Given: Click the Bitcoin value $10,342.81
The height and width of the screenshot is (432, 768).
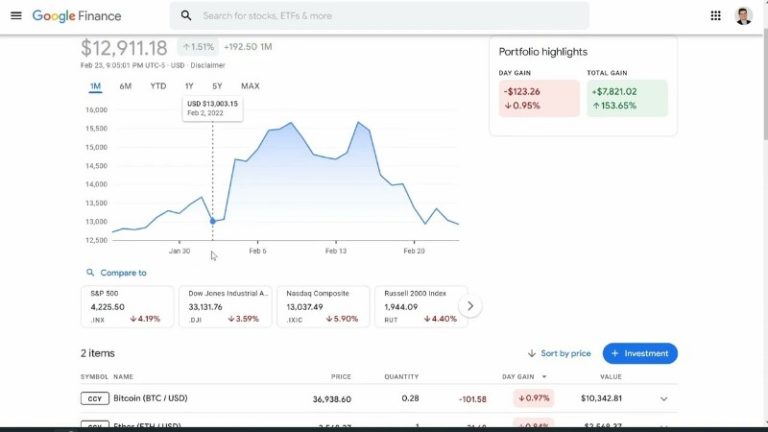Looking at the screenshot, I should [601, 398].
